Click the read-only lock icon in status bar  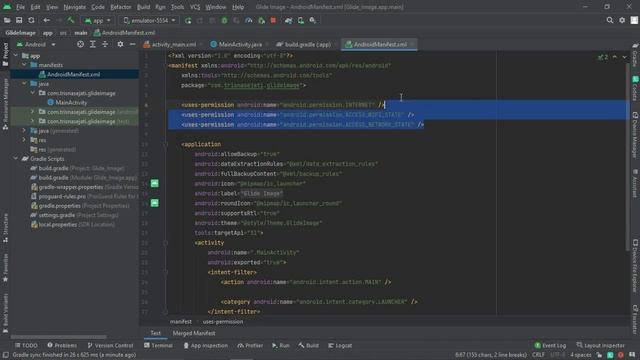[599, 355]
